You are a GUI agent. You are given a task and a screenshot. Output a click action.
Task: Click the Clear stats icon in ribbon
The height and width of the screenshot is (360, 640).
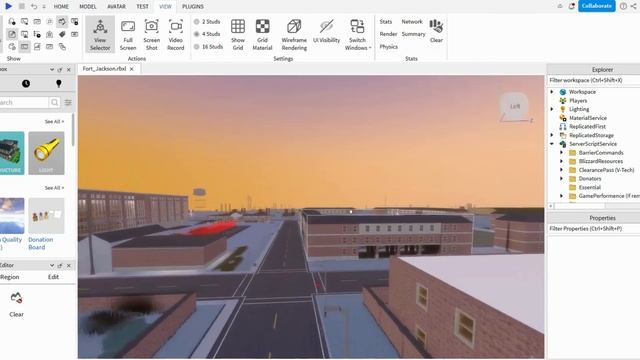436,31
